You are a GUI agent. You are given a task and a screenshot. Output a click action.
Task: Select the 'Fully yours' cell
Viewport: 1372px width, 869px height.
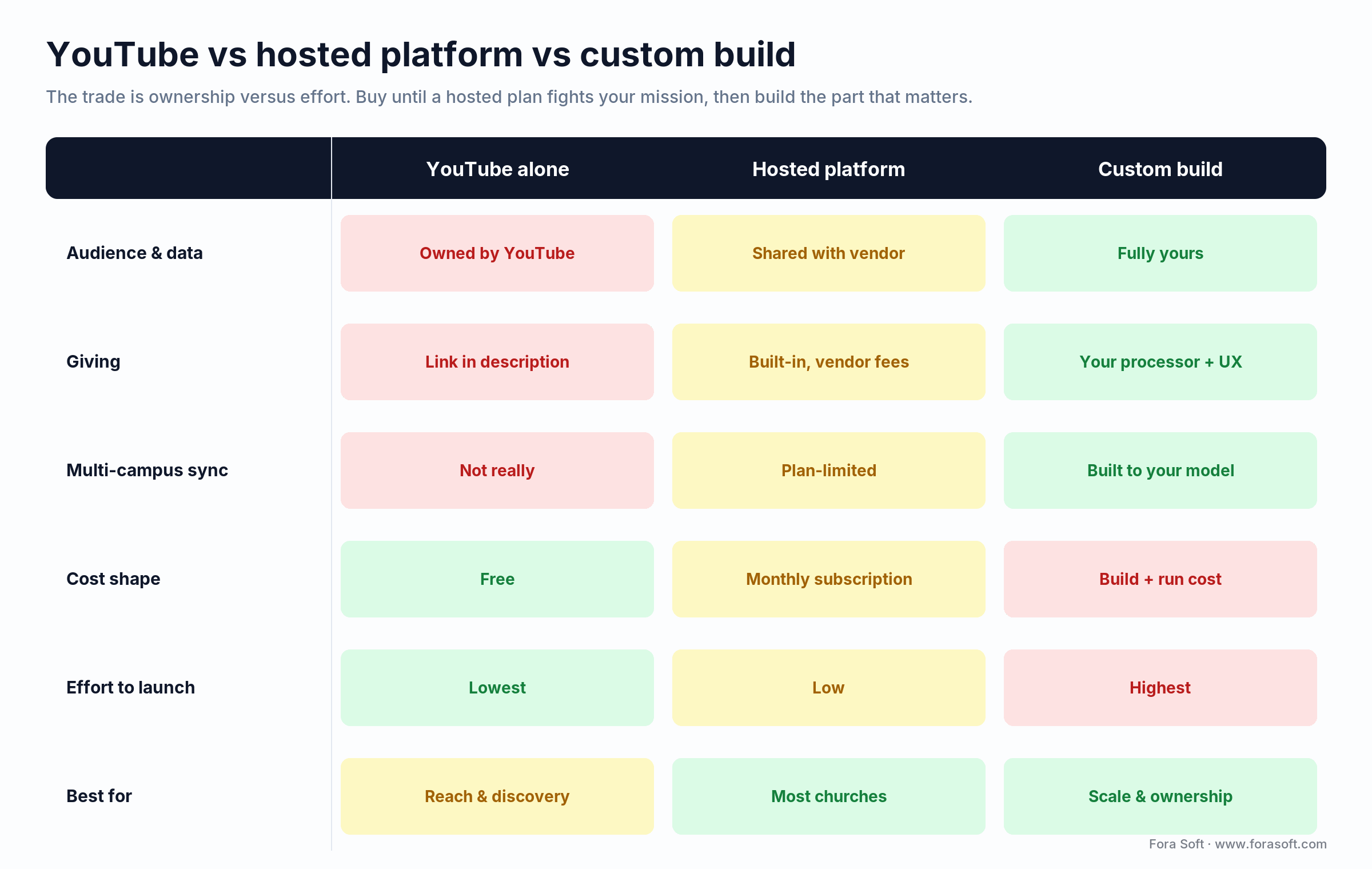(1160, 253)
